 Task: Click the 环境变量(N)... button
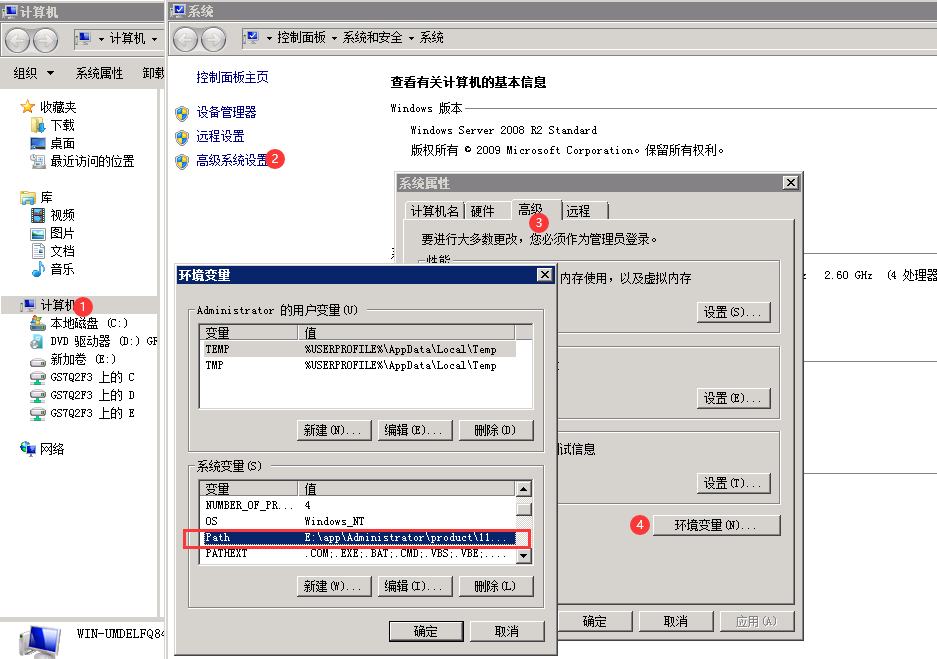[x=716, y=525]
